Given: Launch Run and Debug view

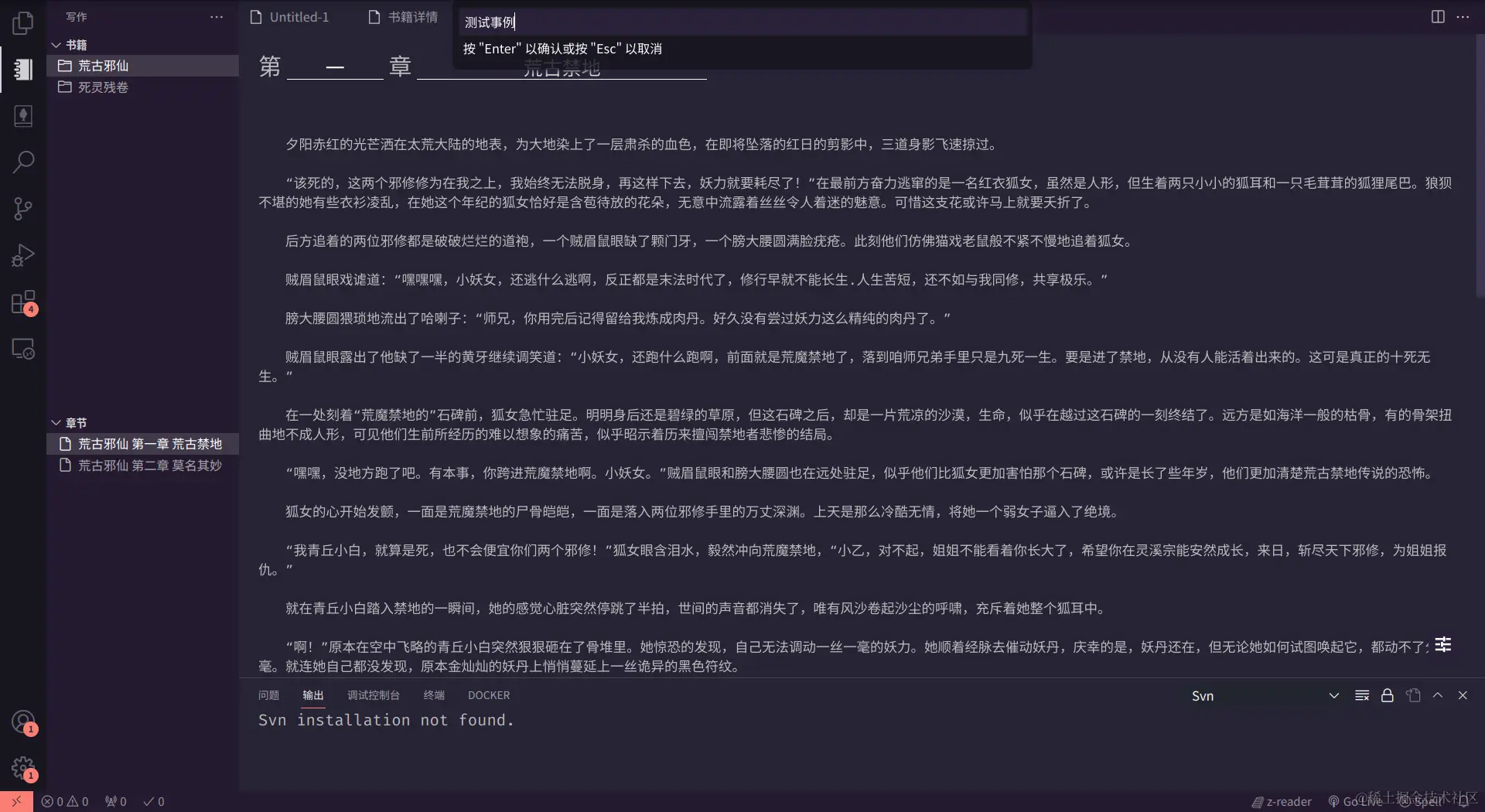Looking at the screenshot, I should click(x=23, y=255).
